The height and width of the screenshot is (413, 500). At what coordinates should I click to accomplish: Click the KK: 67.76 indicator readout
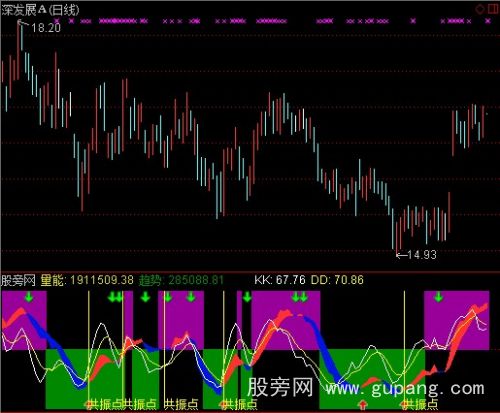(x=280, y=280)
